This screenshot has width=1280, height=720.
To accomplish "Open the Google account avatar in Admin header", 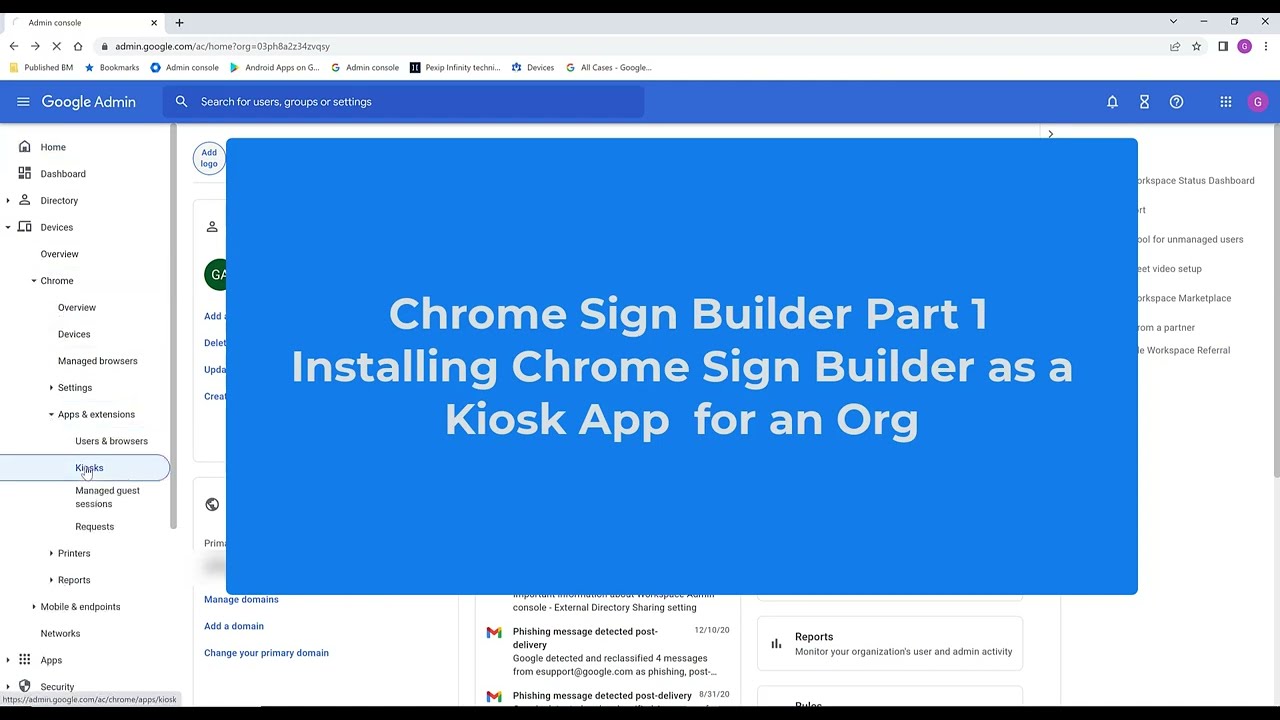I will click(x=1258, y=101).
